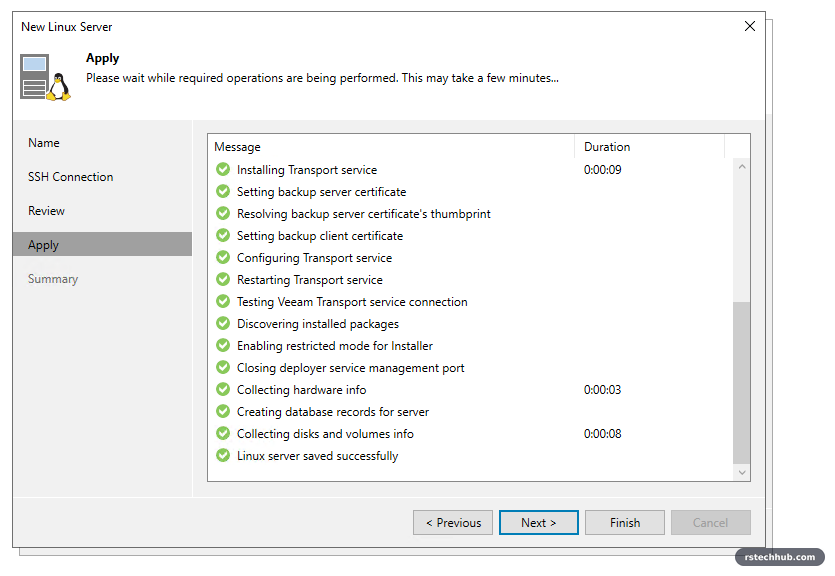
Task: Proceed with the Next button
Action: [x=538, y=523]
